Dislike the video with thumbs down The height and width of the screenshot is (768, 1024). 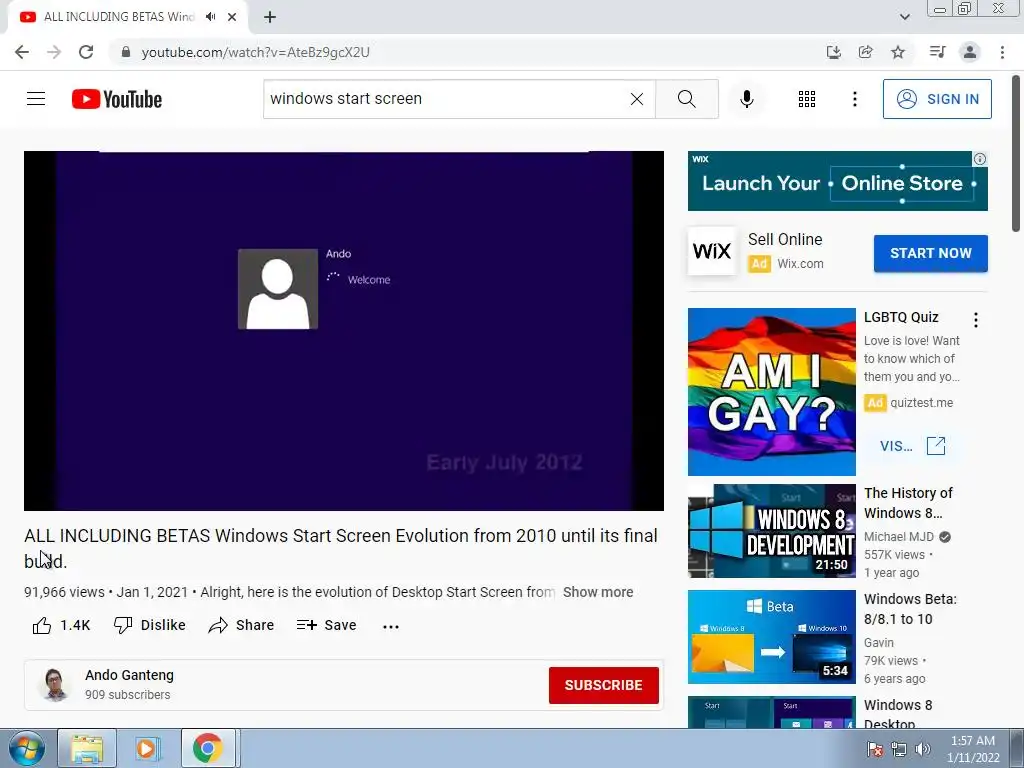click(x=150, y=626)
